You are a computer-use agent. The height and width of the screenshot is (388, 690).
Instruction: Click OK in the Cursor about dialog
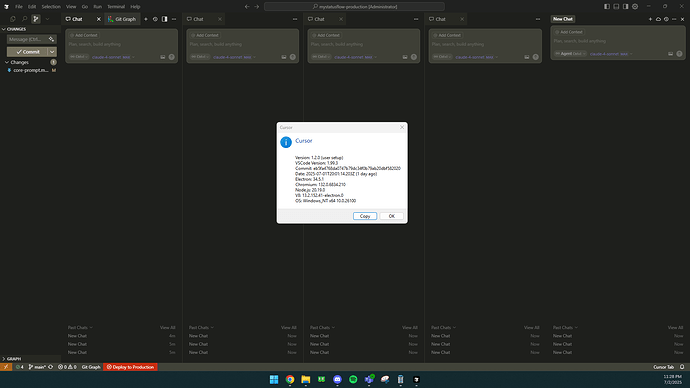391,216
